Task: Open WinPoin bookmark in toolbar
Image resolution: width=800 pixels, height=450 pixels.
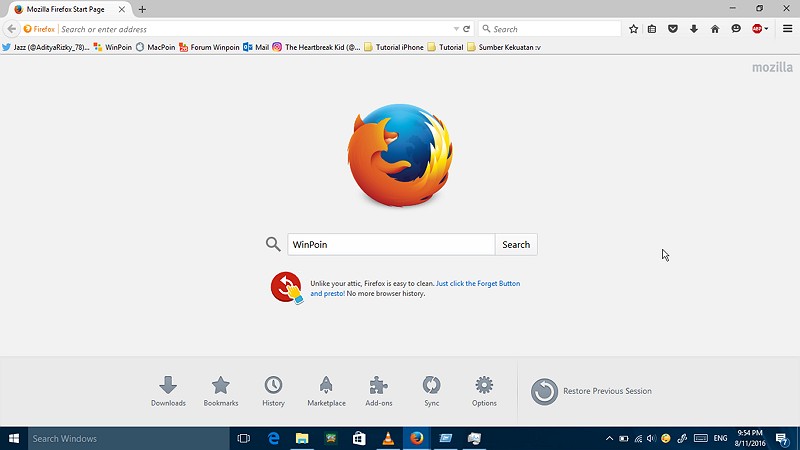Action: coord(113,47)
